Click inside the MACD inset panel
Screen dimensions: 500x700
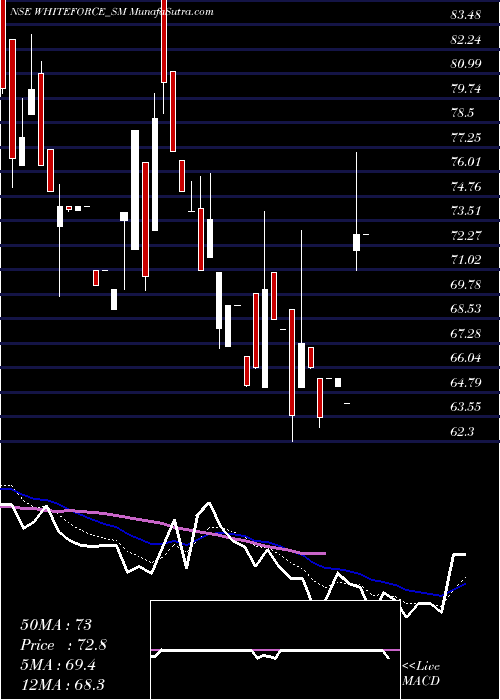click(275, 650)
